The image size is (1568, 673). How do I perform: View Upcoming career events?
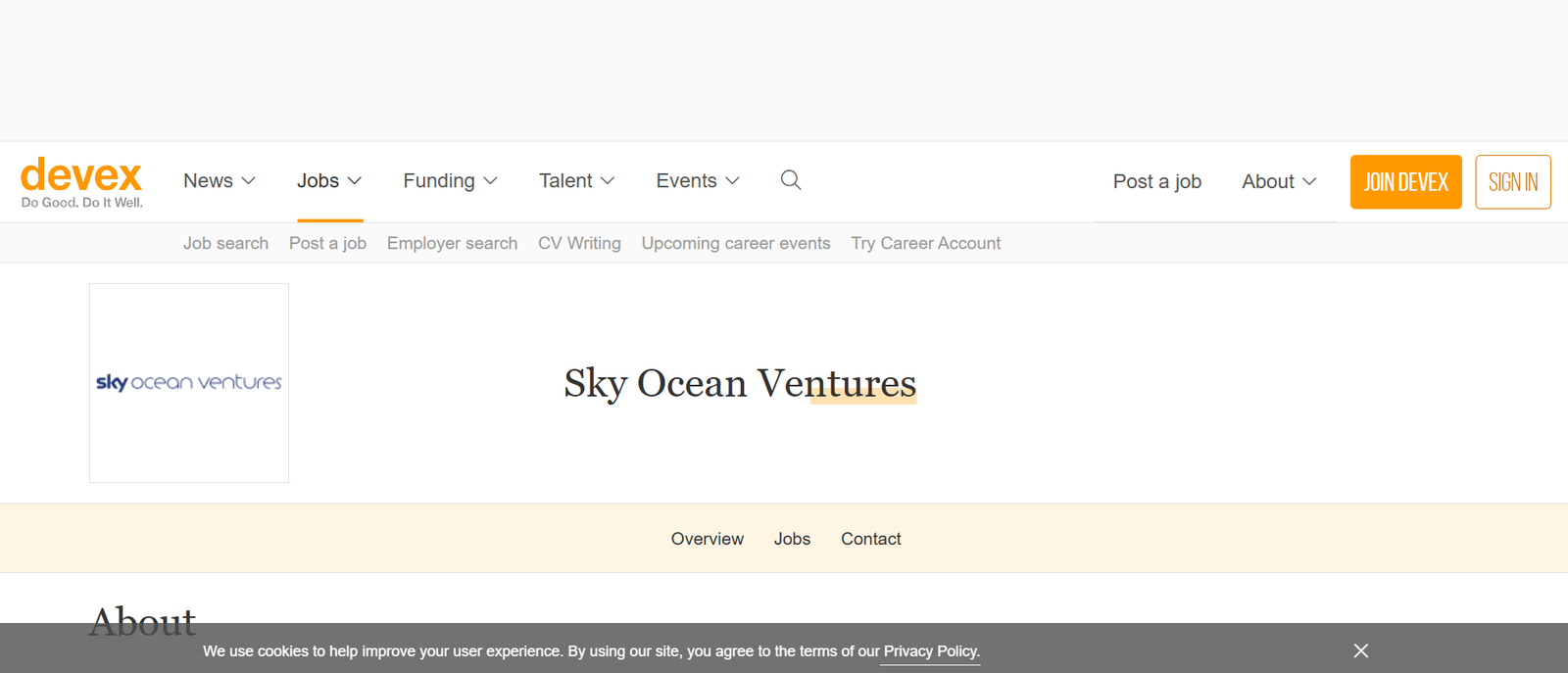[736, 243]
